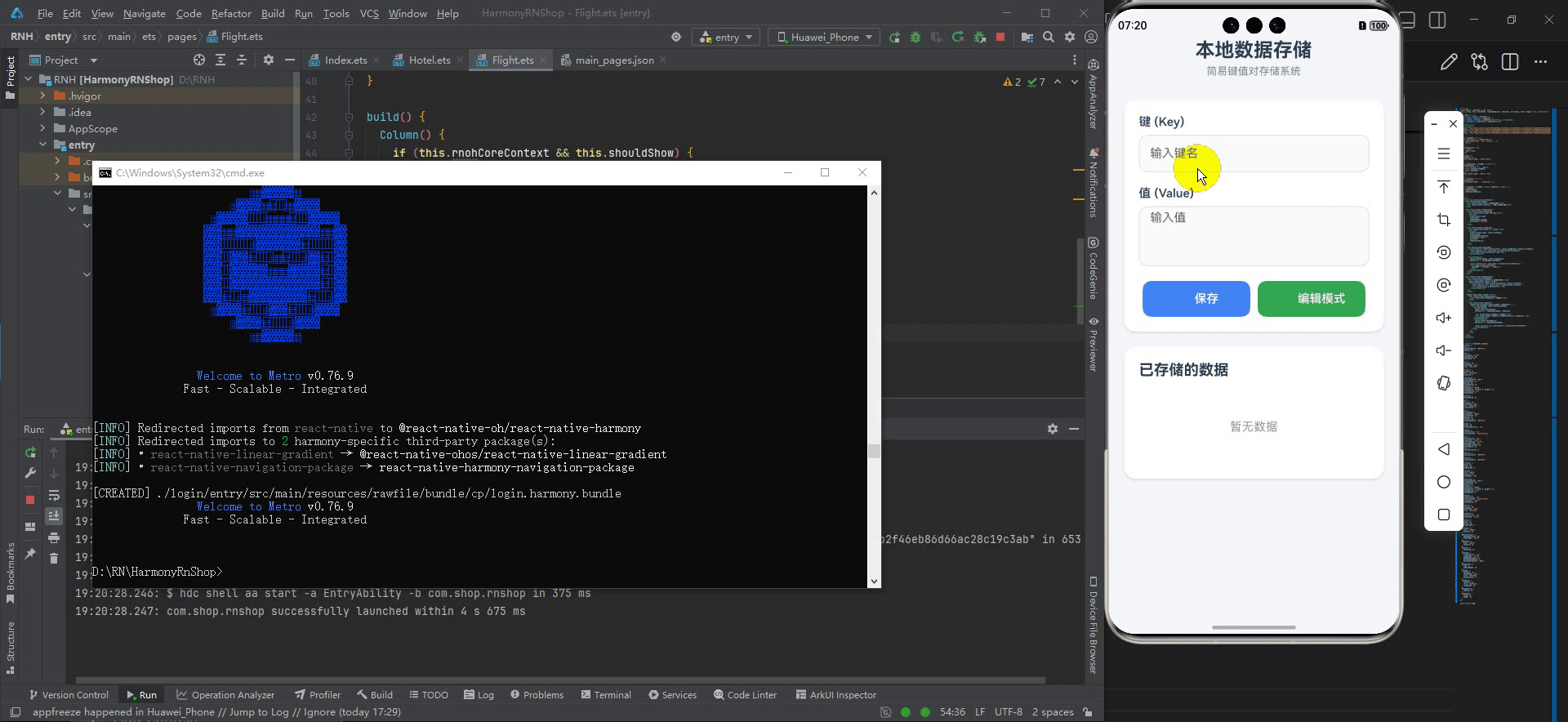Image resolution: width=1568 pixels, height=722 pixels.
Task: Click the emulator screenshot crop icon
Action: point(1444,220)
